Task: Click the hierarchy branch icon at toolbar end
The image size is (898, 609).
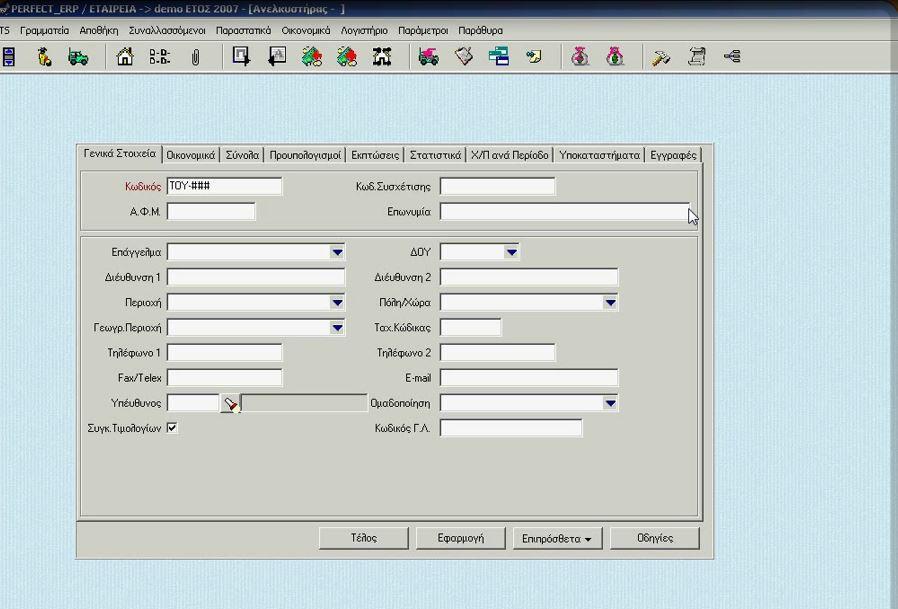Action: pyautogui.click(x=732, y=56)
